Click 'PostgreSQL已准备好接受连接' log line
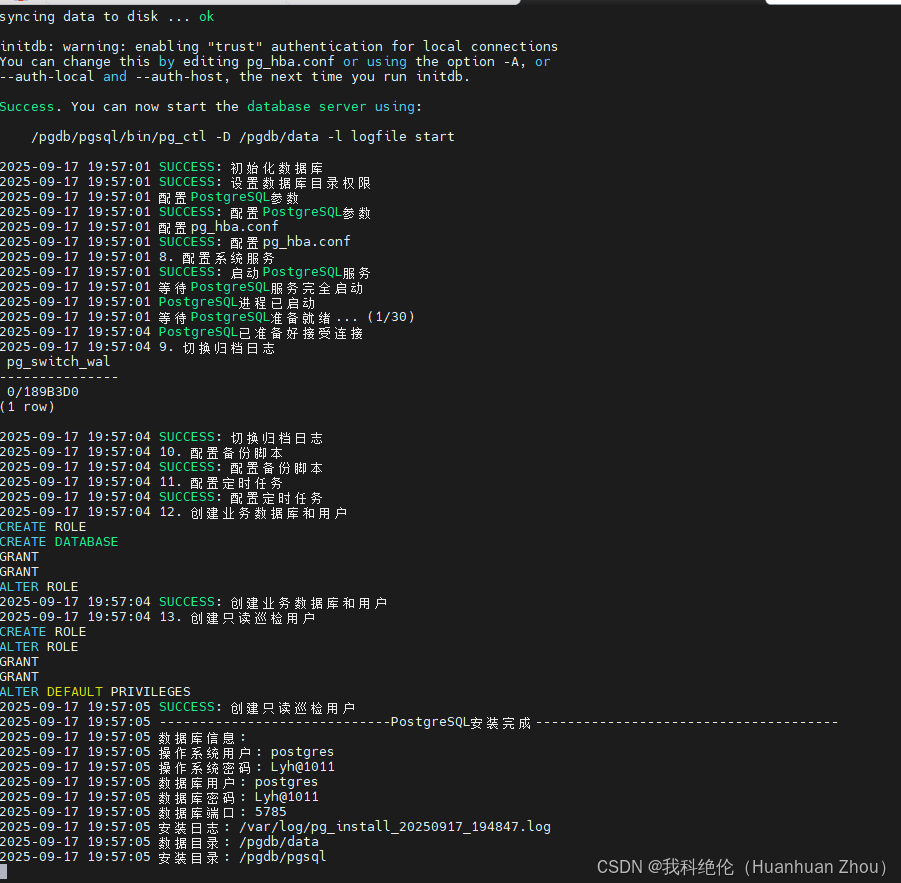This screenshot has width=901, height=883. click(182, 332)
